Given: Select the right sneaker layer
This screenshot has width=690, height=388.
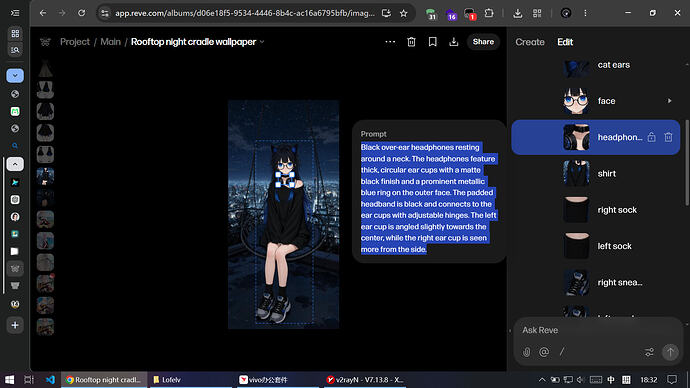Looking at the screenshot, I should click(x=596, y=282).
